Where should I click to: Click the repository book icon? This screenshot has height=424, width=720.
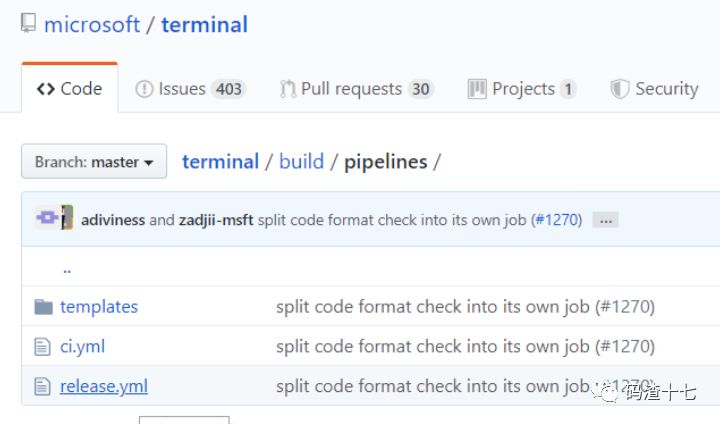(28, 23)
